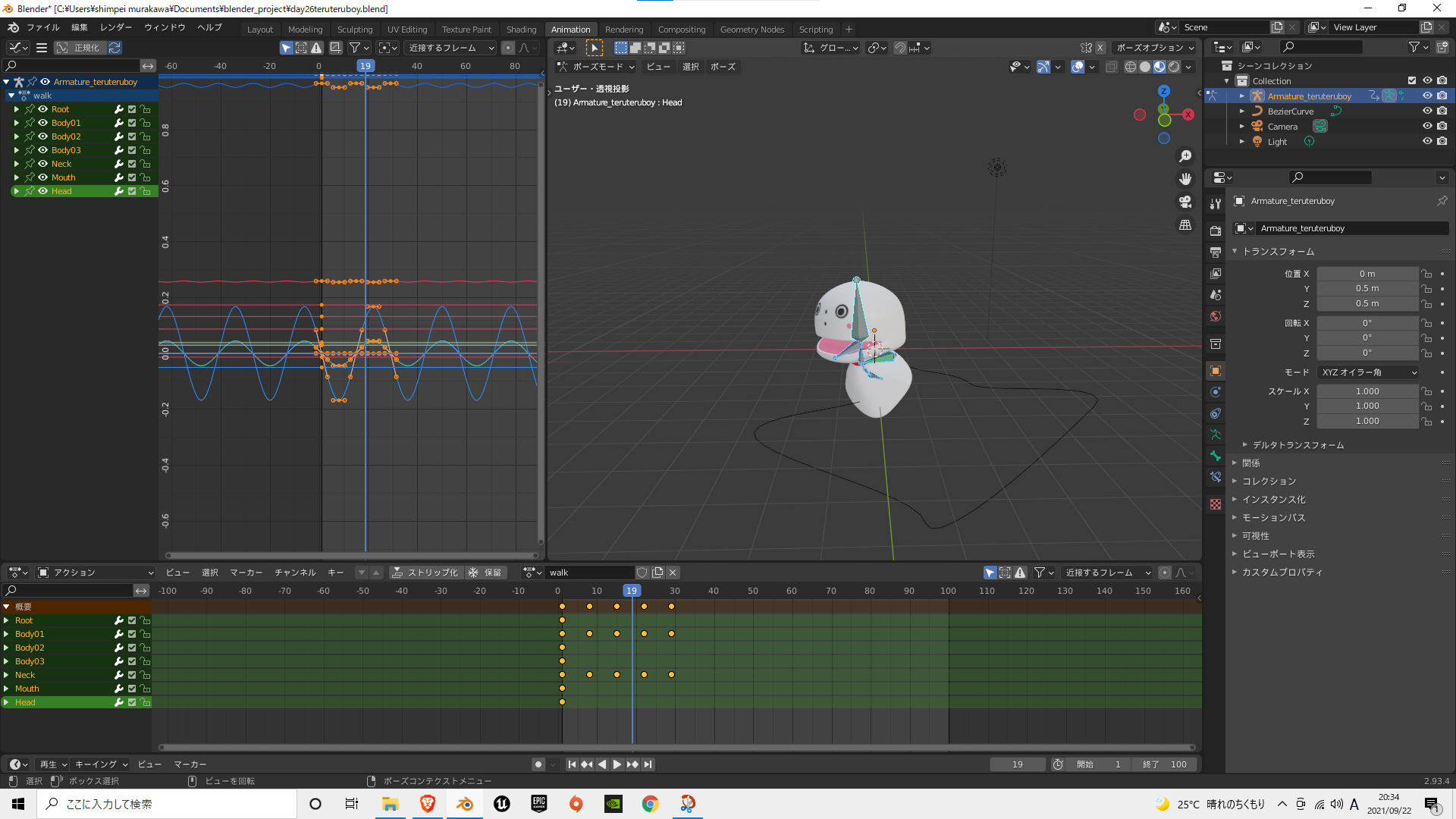Open the Object Data armature properties tab
Image resolution: width=1456 pixels, height=819 pixels.
1216,435
